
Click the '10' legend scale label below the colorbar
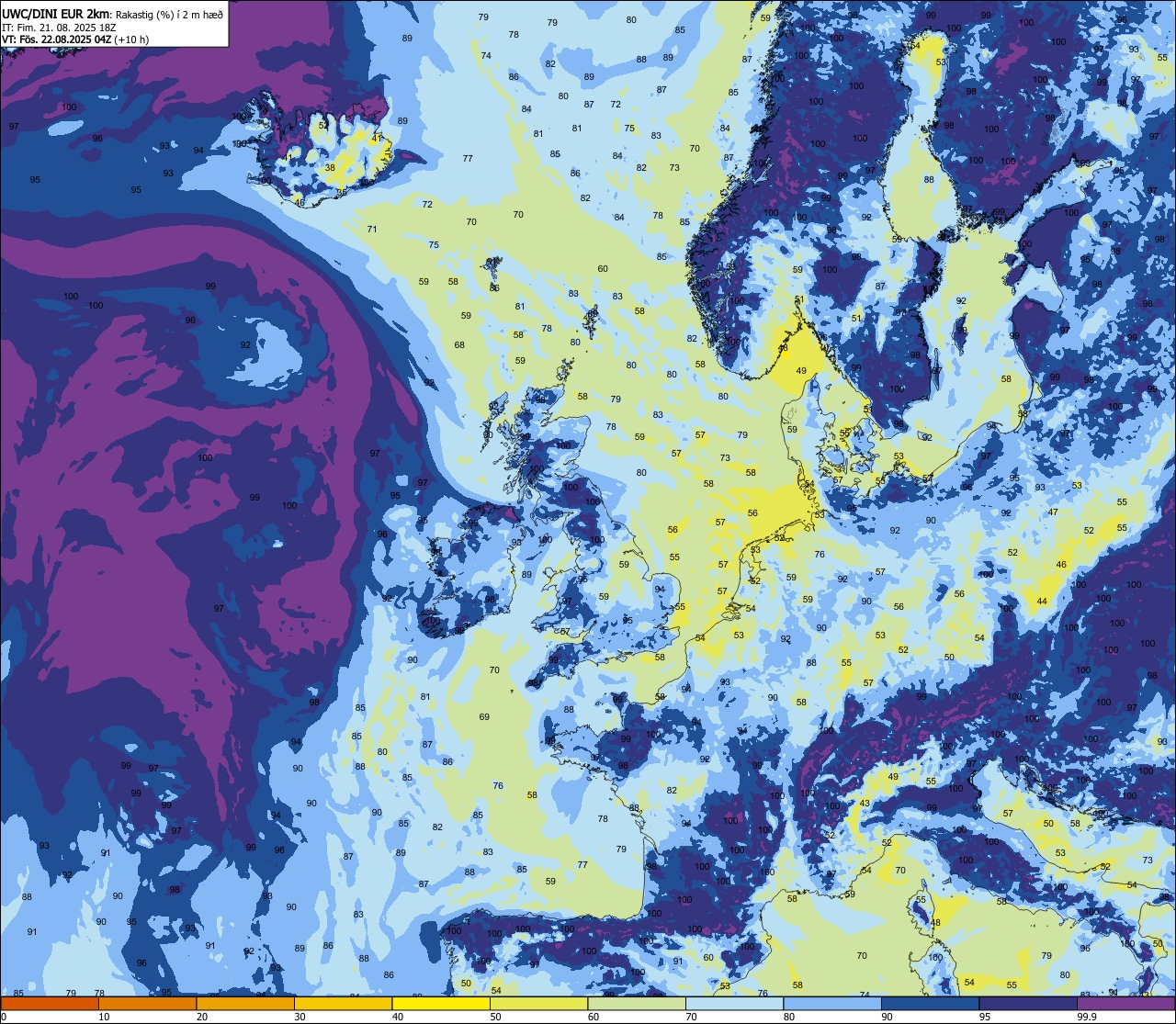click(x=104, y=1017)
